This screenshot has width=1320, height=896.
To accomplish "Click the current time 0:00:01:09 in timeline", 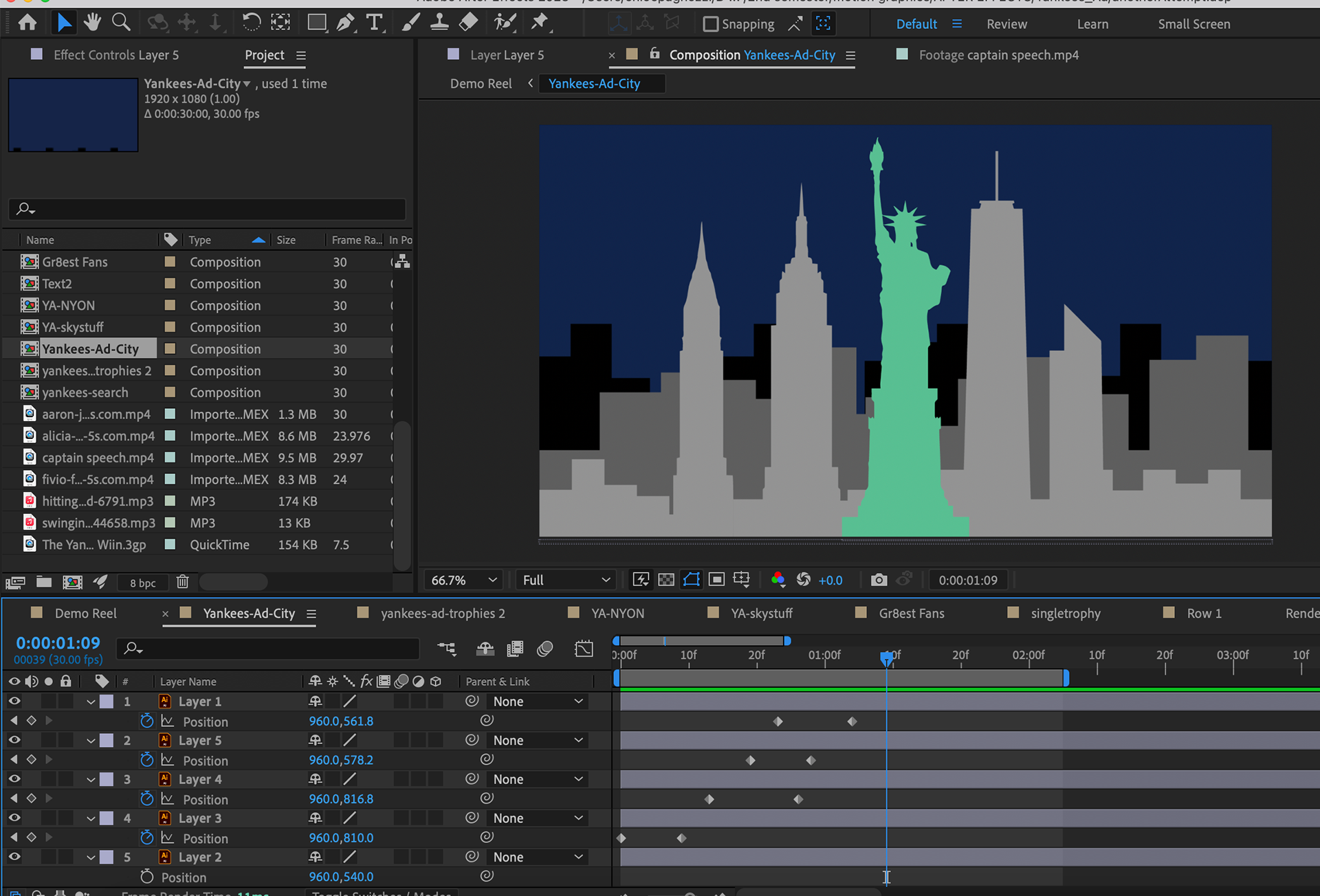I will pos(58,643).
